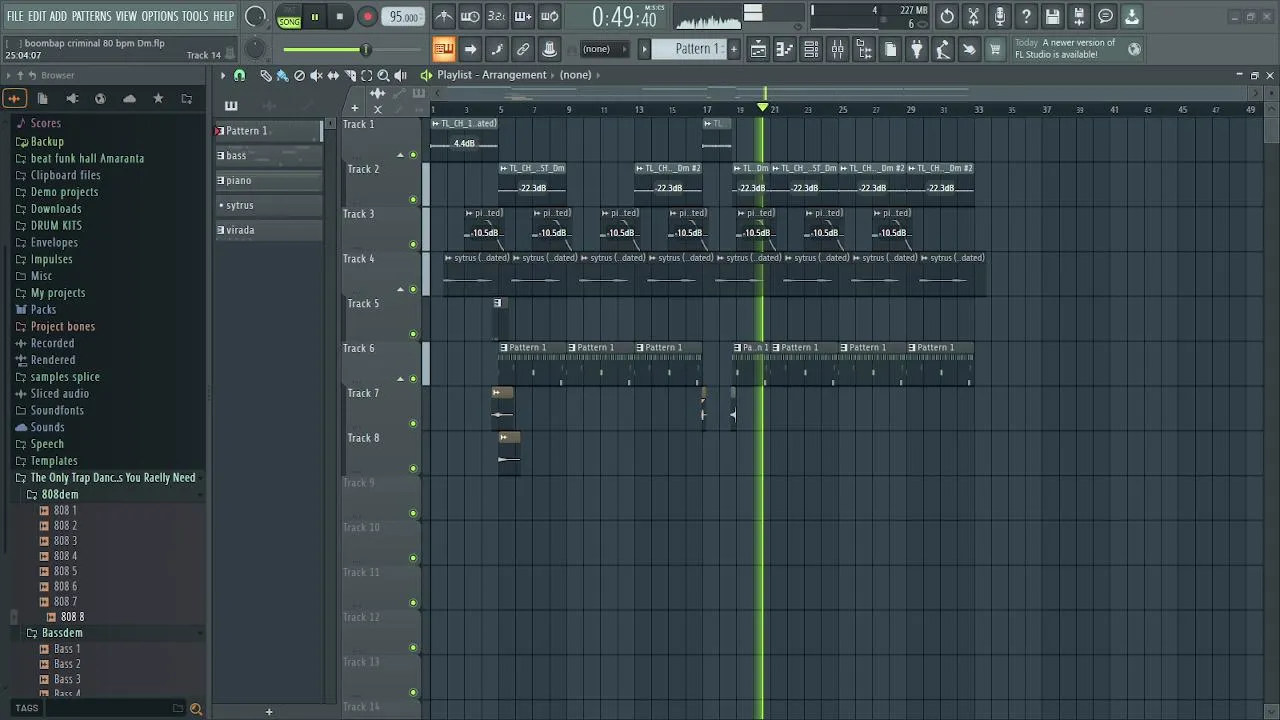The image size is (1280, 720).
Task: Open the audio editor scissors icon
Action: [973, 16]
